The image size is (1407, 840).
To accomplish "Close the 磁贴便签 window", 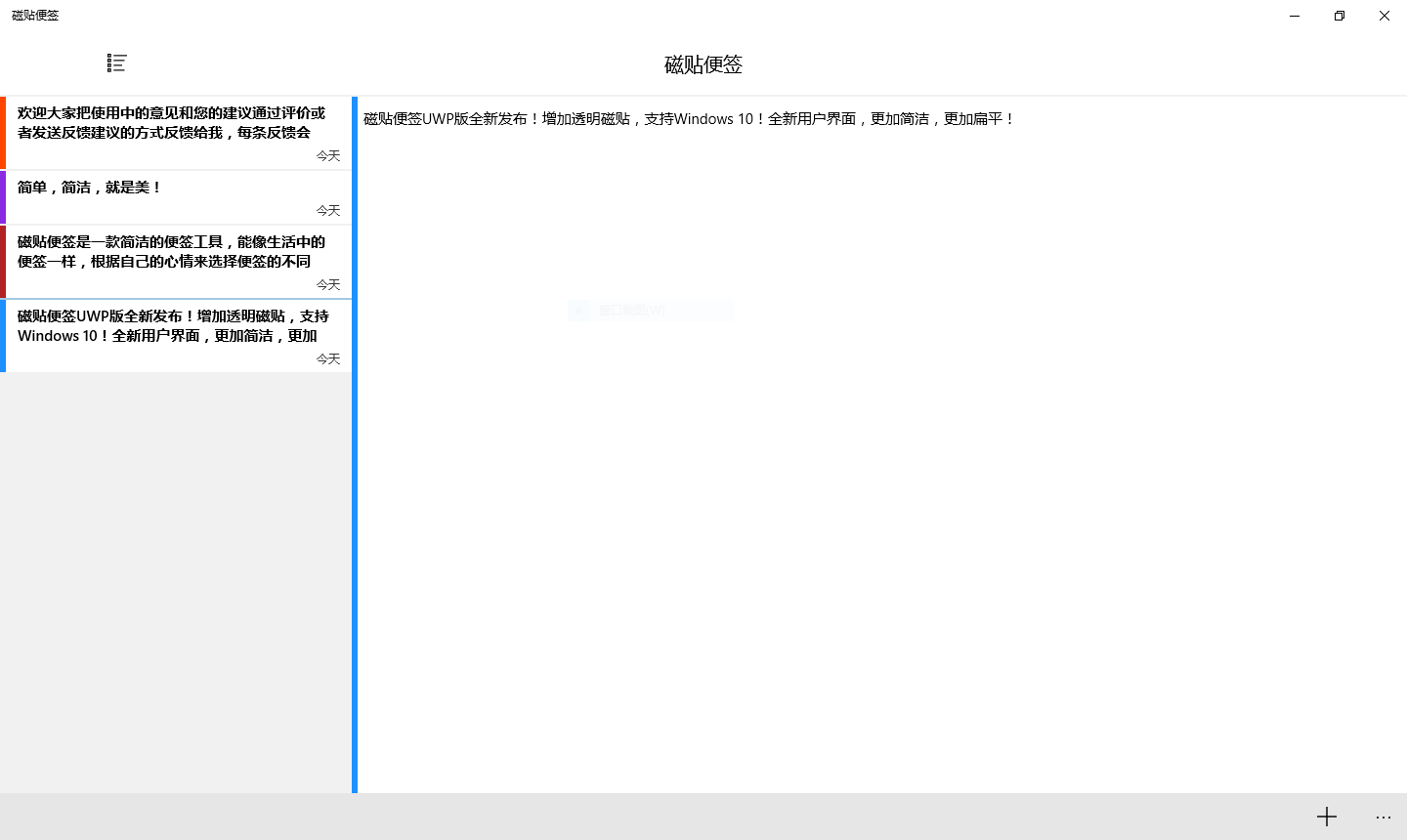I will tap(1385, 16).
